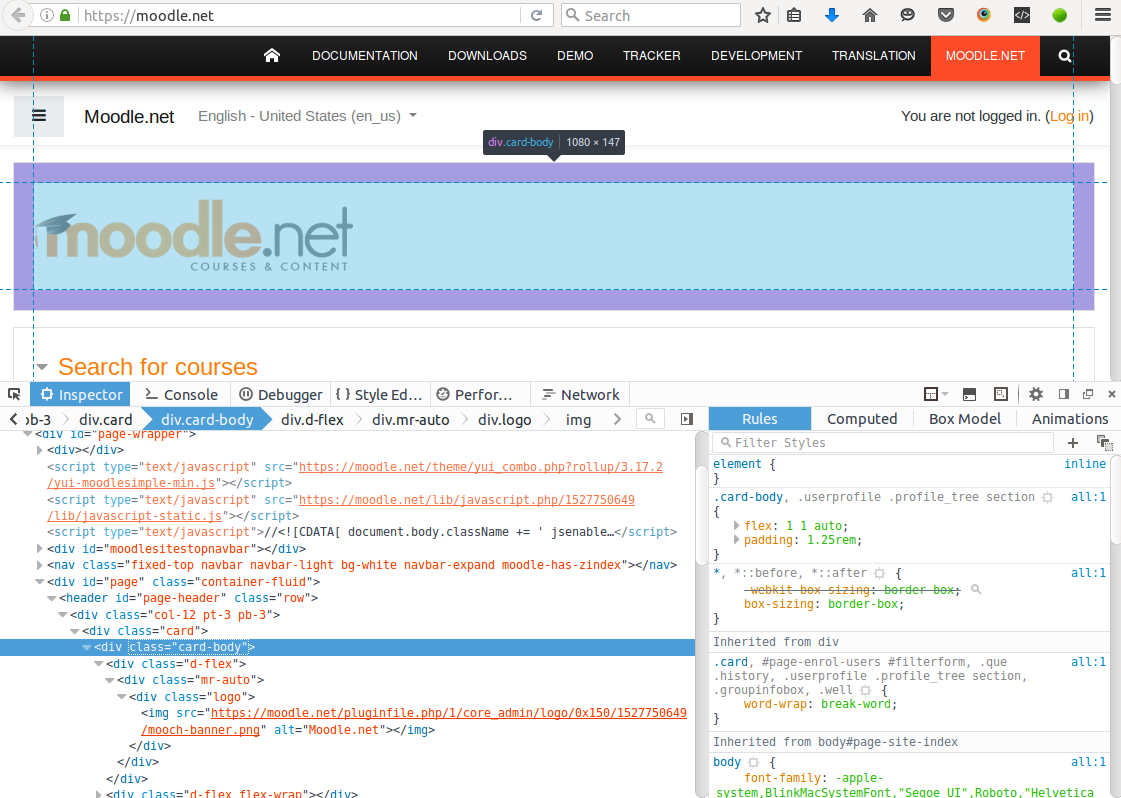Select div.logo in breadcrumbs
The height and width of the screenshot is (798, 1121).
[505, 420]
